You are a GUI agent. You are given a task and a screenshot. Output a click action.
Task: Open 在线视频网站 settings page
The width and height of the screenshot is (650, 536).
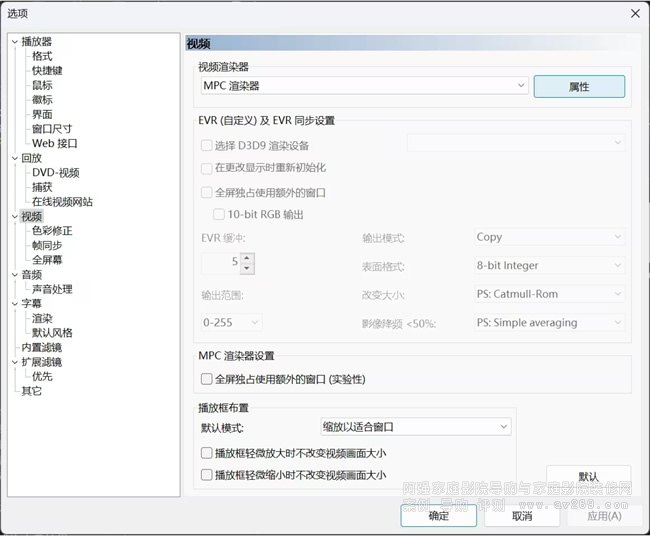[62, 202]
